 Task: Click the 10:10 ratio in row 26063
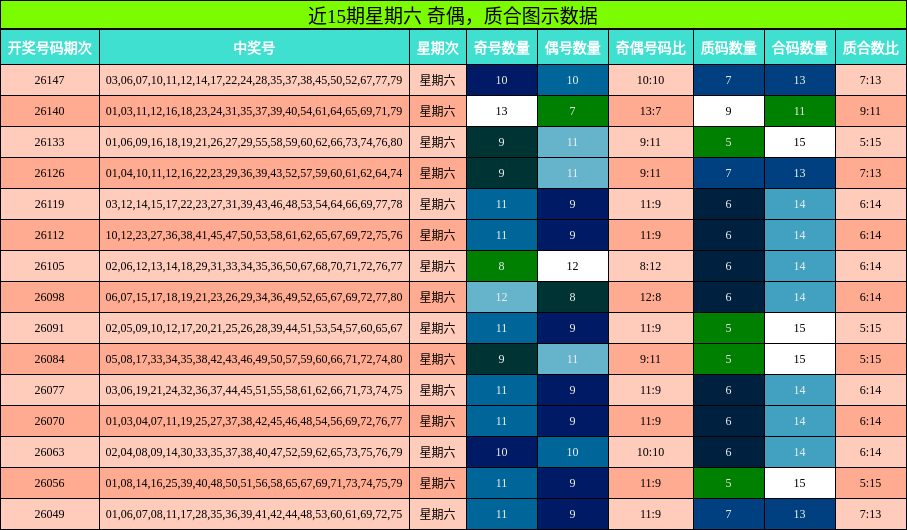pos(651,452)
